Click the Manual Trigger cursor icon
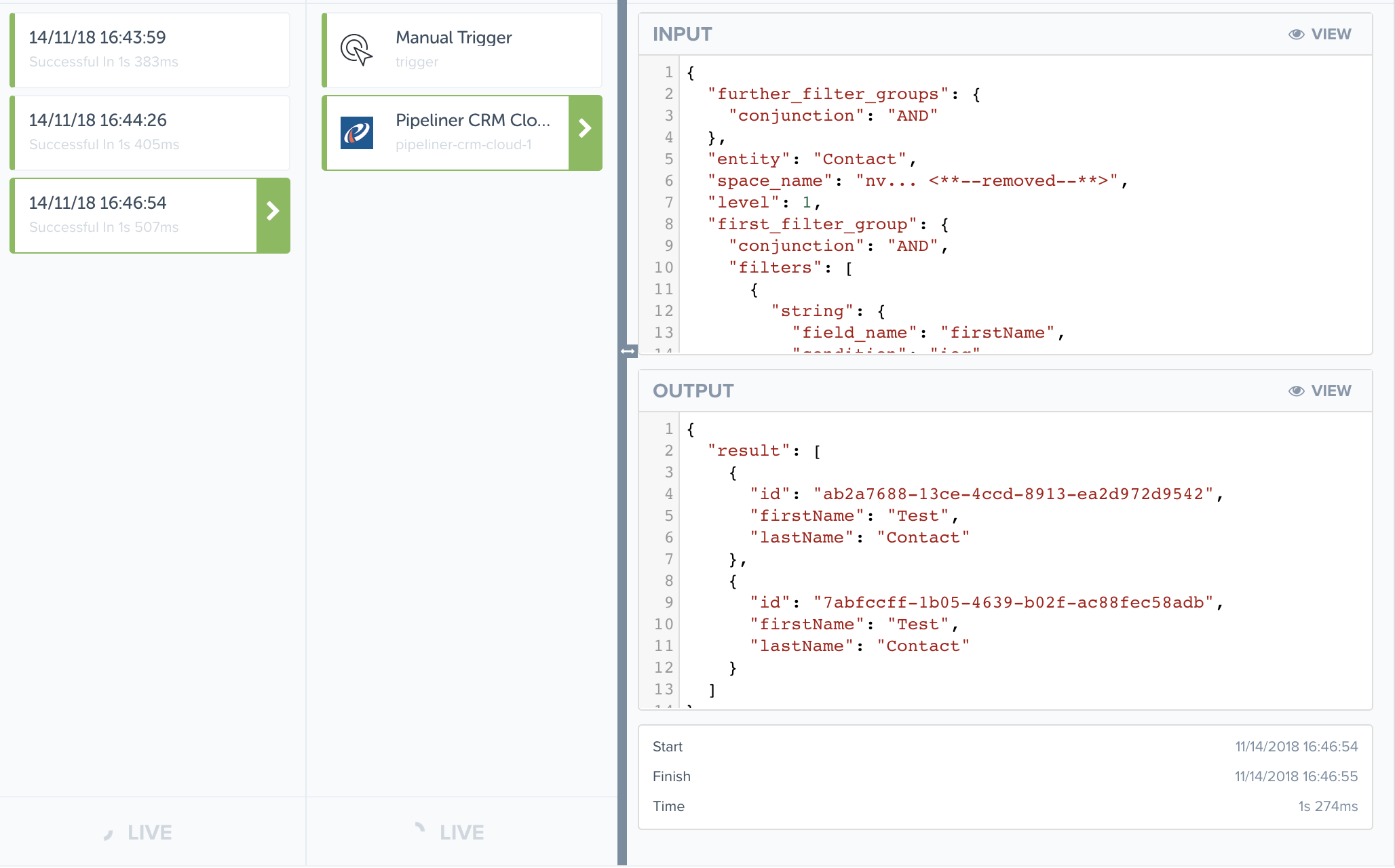 point(356,50)
